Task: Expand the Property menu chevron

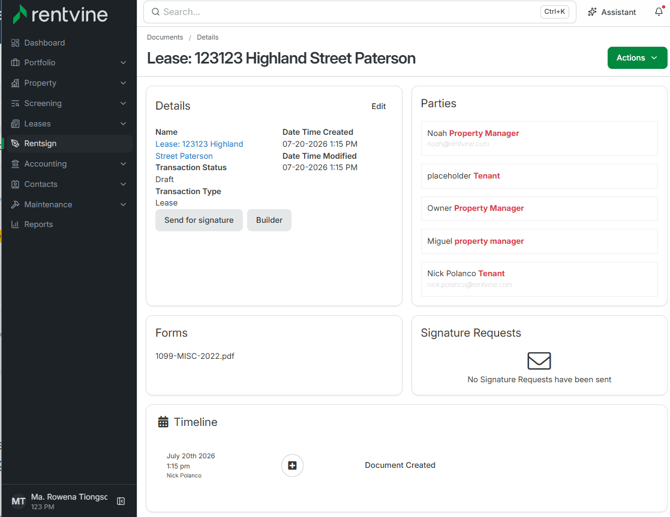Action: coord(123,83)
